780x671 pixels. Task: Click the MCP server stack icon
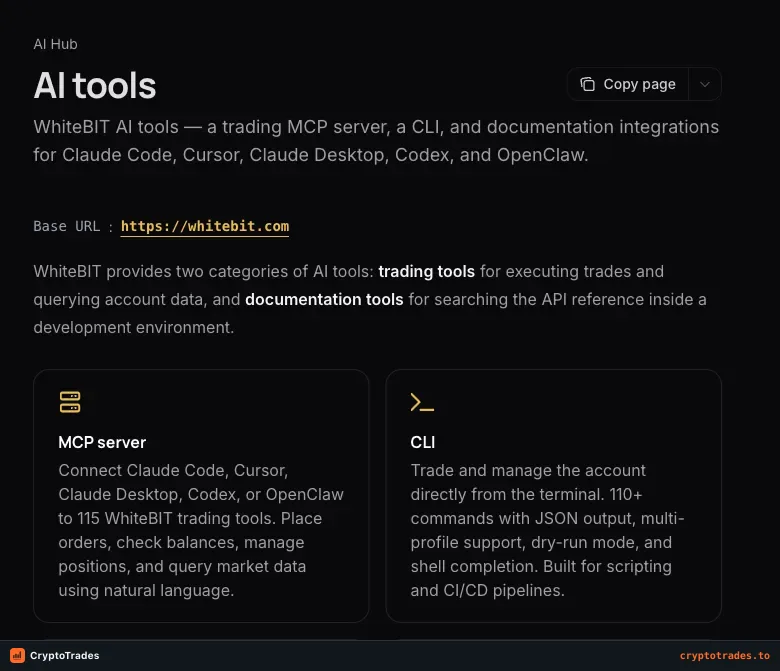[x=70, y=402]
